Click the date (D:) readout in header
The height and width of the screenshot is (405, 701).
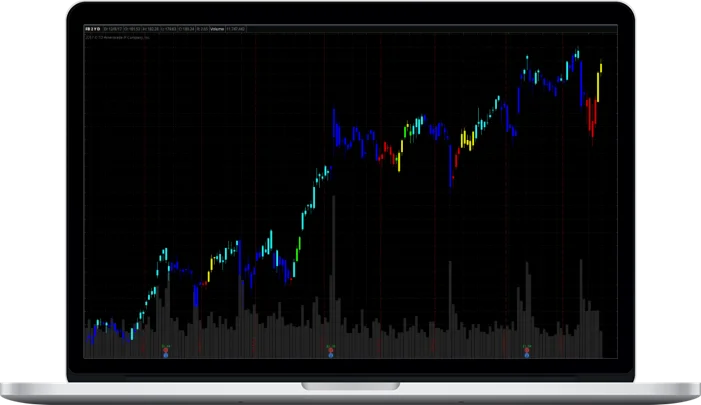coord(111,30)
